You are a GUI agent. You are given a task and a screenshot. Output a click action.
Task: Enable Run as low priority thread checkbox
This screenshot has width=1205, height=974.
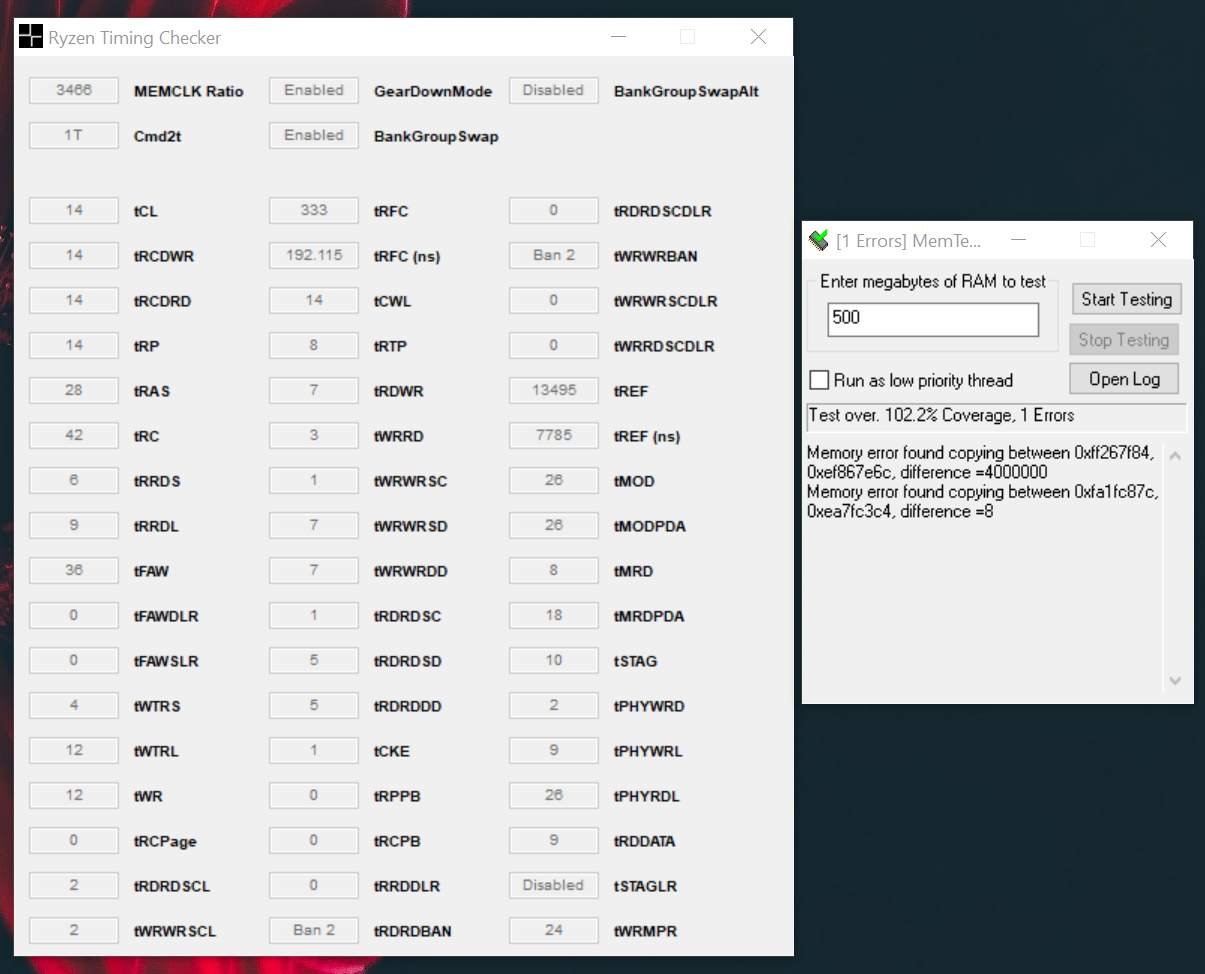tap(819, 380)
